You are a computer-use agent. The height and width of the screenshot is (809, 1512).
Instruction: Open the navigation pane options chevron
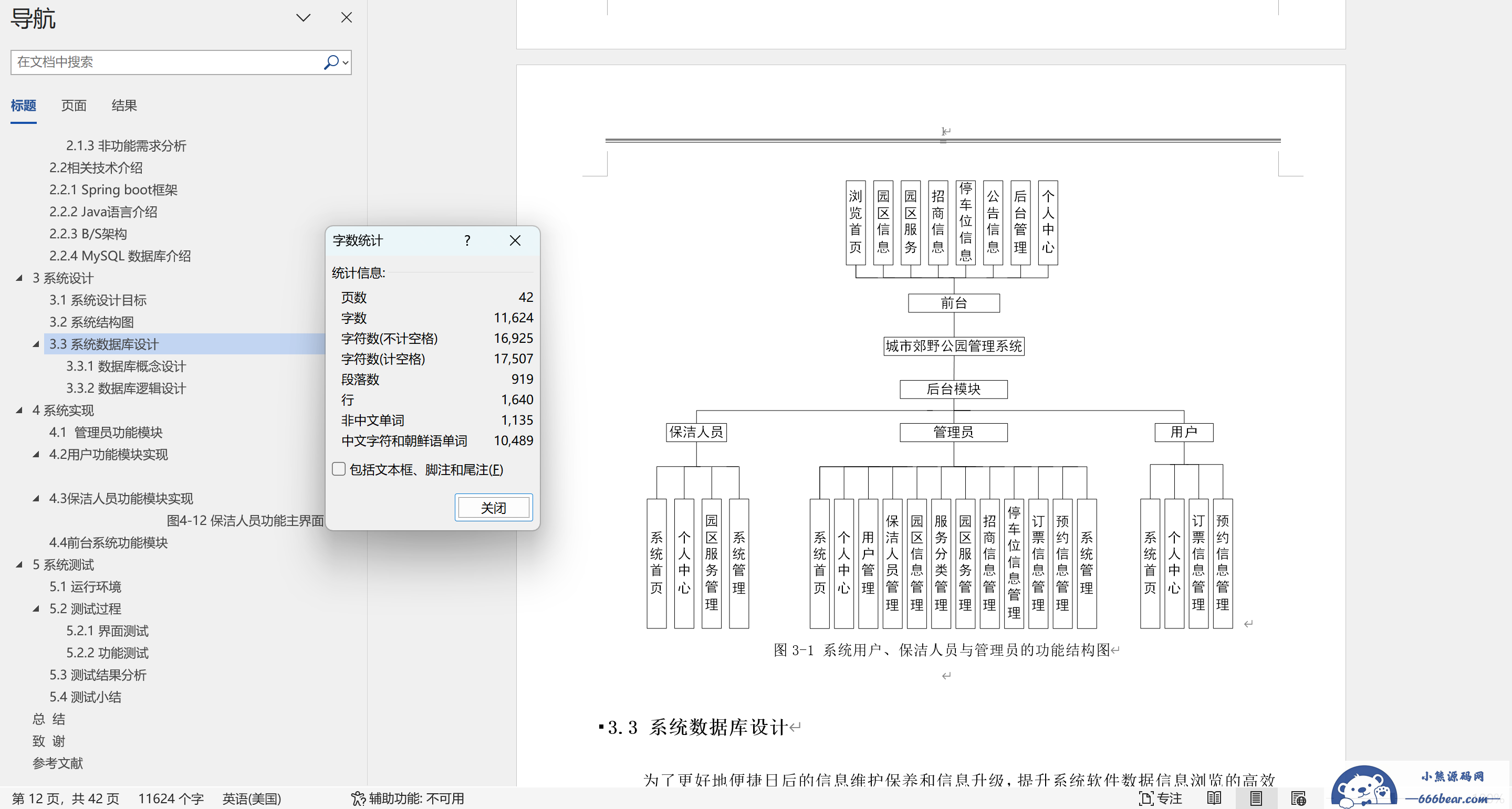click(x=304, y=18)
